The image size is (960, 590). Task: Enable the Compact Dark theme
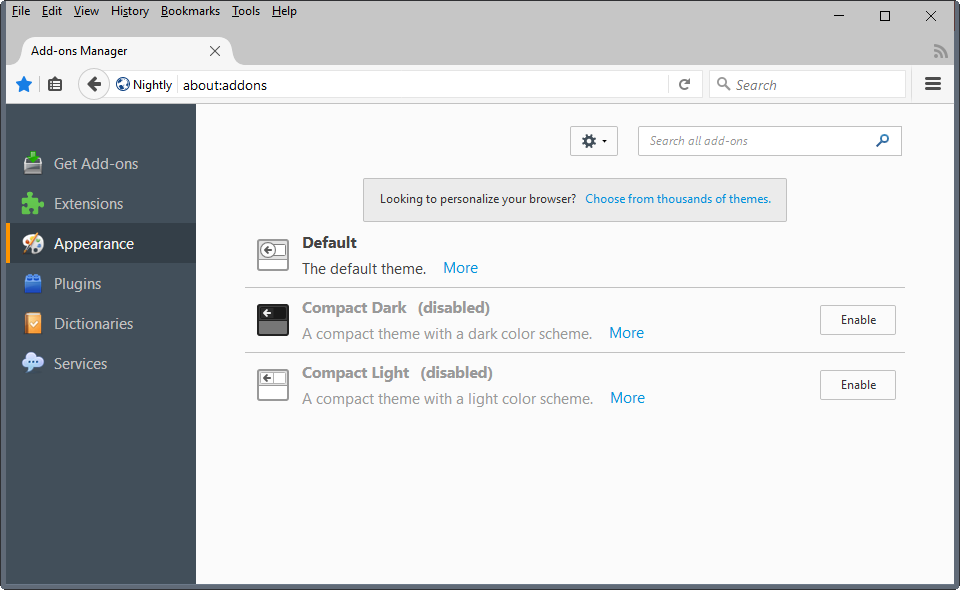coord(858,320)
